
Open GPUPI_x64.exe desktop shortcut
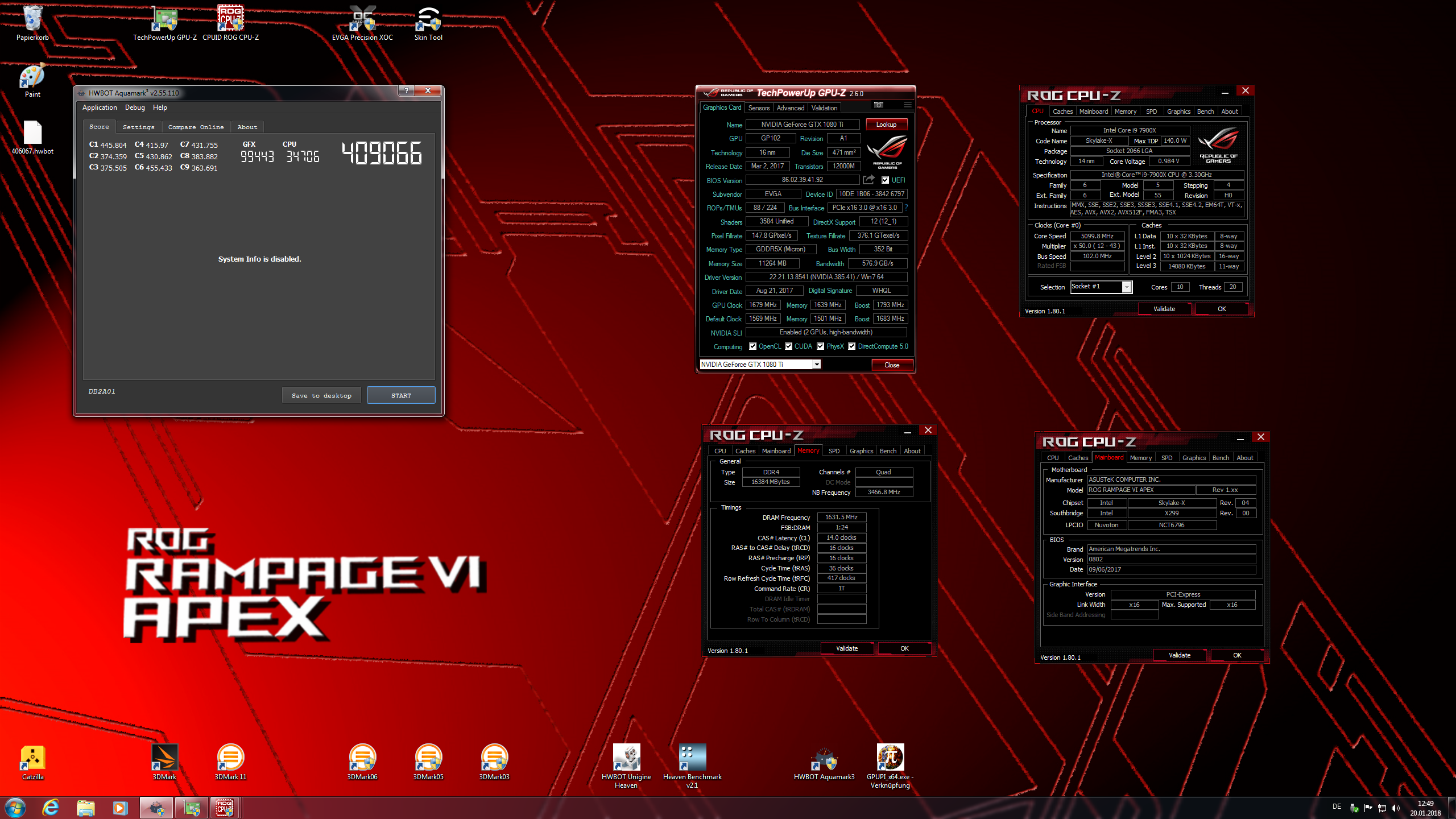click(890, 766)
